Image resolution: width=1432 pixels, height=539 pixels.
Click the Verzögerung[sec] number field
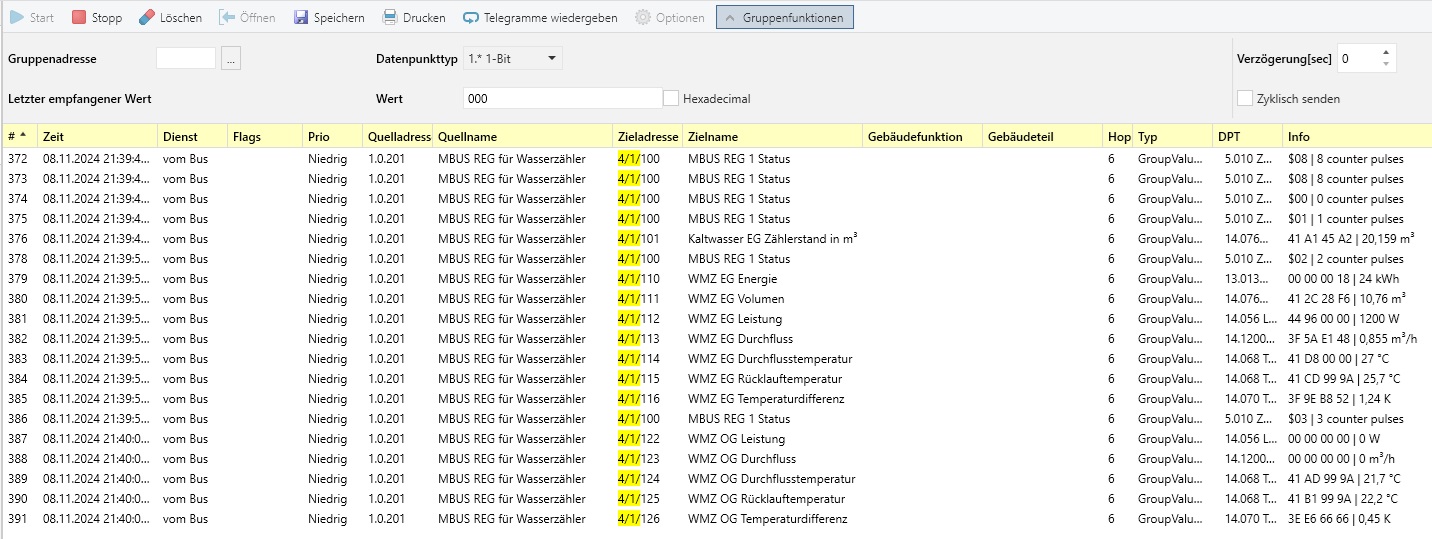[1356, 59]
